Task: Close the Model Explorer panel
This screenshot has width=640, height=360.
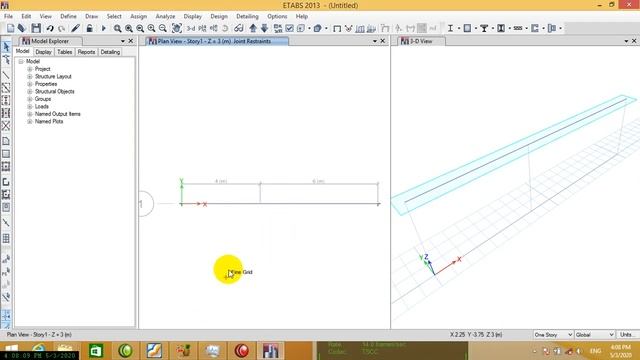Action: click(x=131, y=41)
